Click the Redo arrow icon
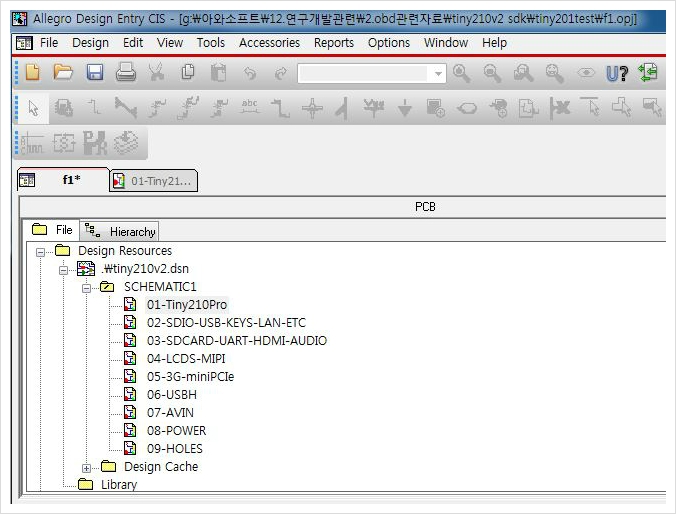The height and width of the screenshot is (514, 676). pyautogui.click(x=281, y=73)
